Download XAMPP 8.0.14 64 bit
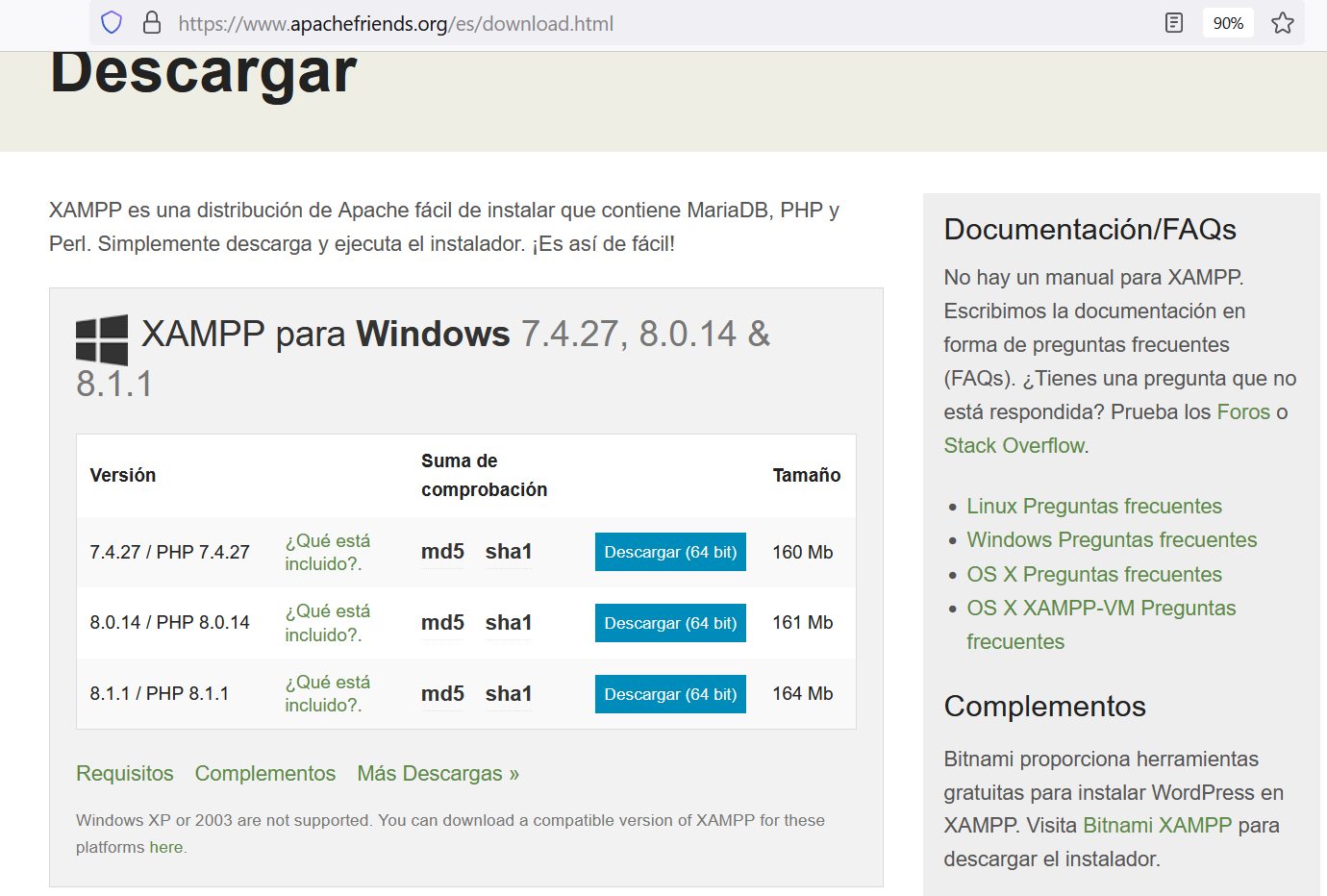The image size is (1327, 896). point(670,623)
